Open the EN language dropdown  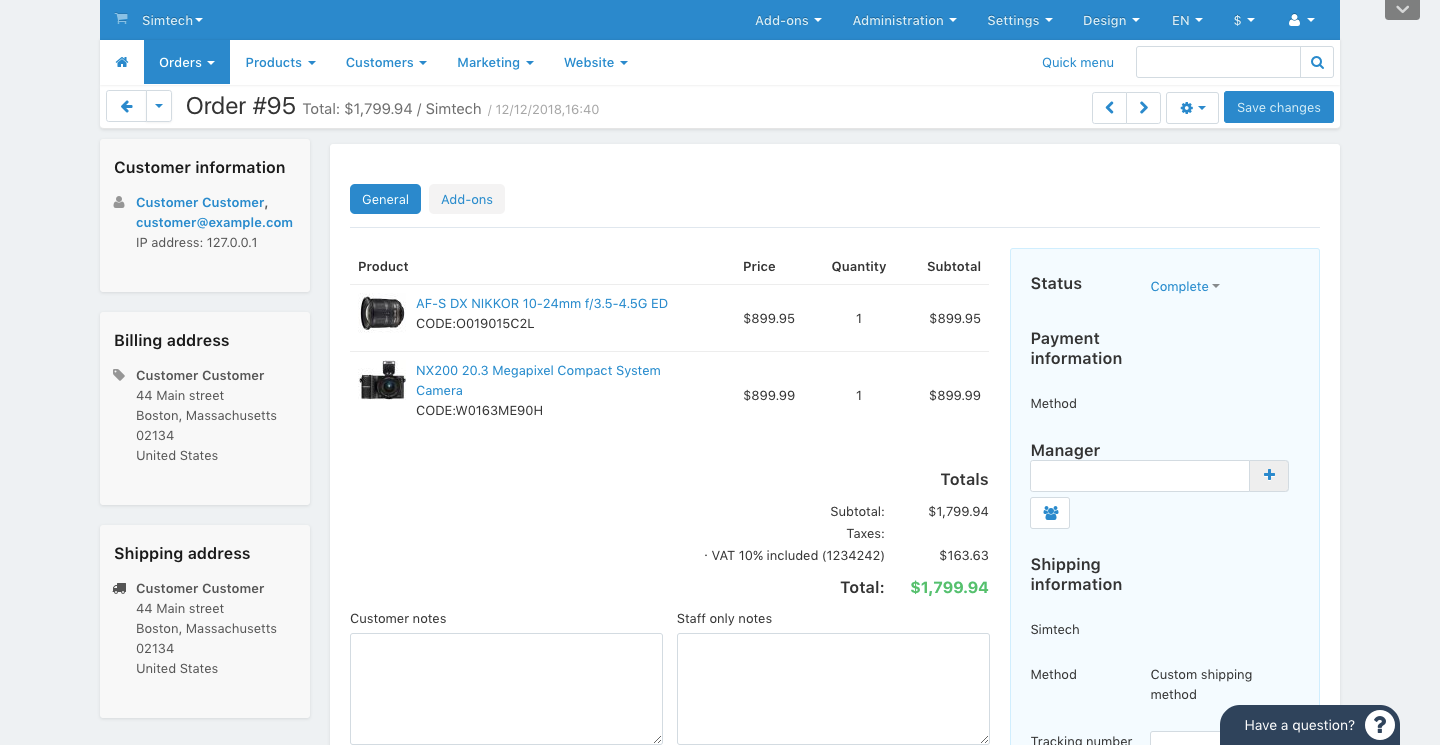(x=1186, y=19)
